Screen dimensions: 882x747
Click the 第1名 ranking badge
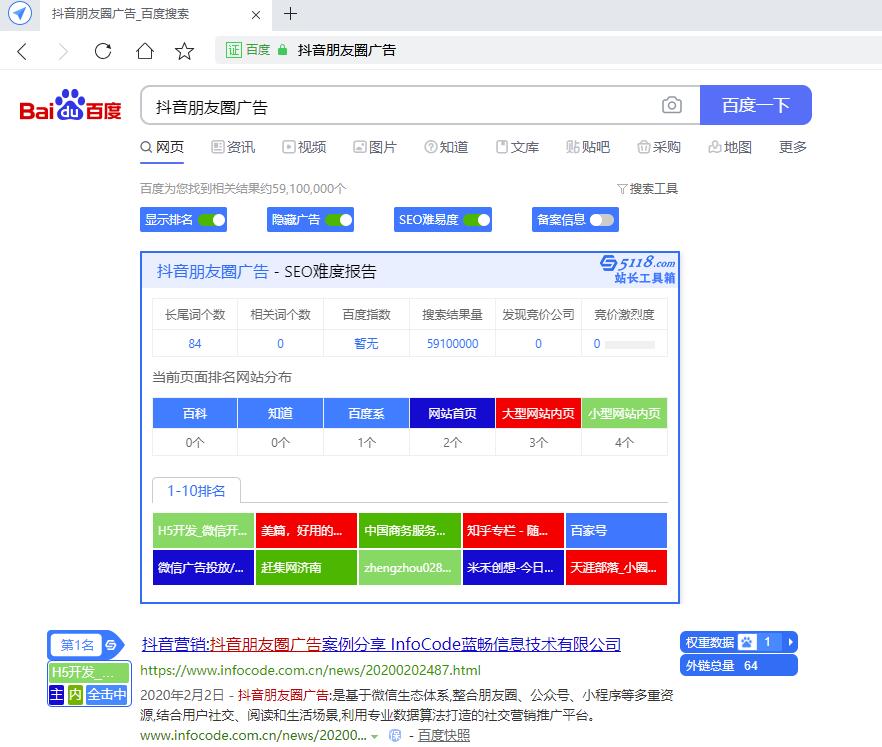tap(77, 645)
